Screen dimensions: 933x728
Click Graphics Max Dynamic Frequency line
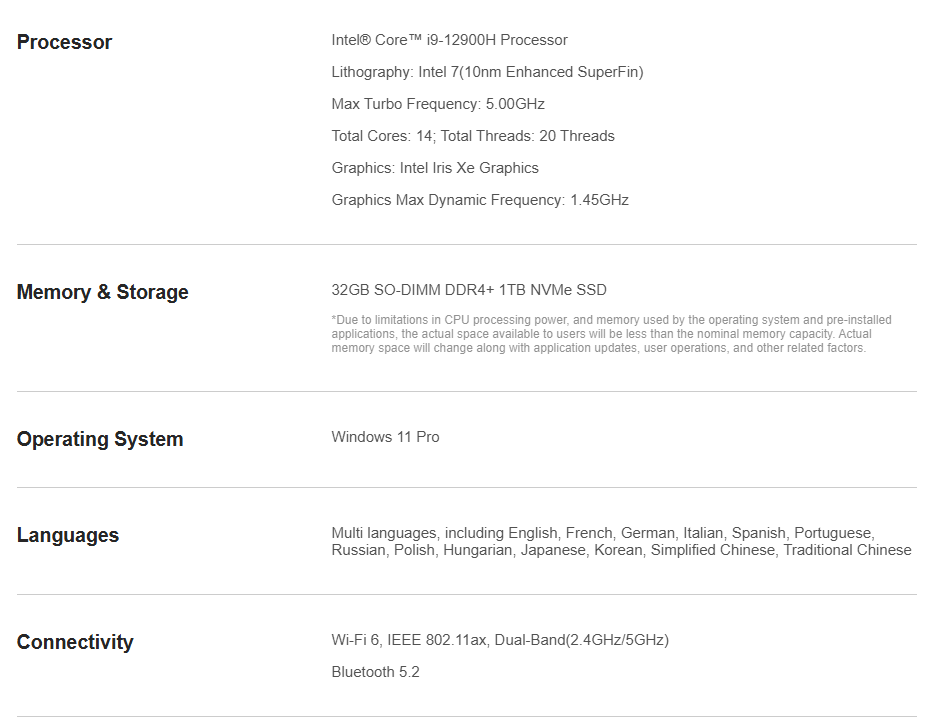(480, 200)
